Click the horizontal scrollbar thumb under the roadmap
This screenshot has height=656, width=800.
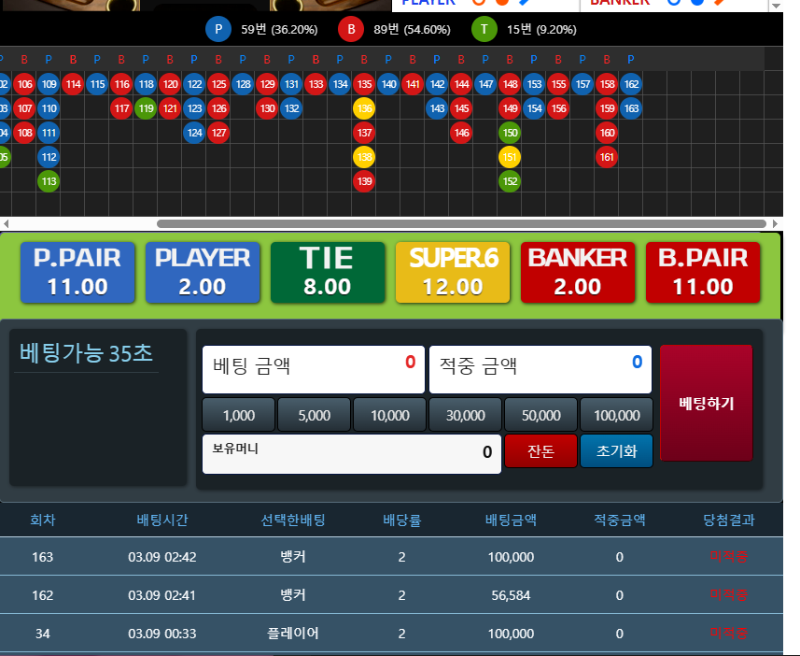click(x=462, y=224)
